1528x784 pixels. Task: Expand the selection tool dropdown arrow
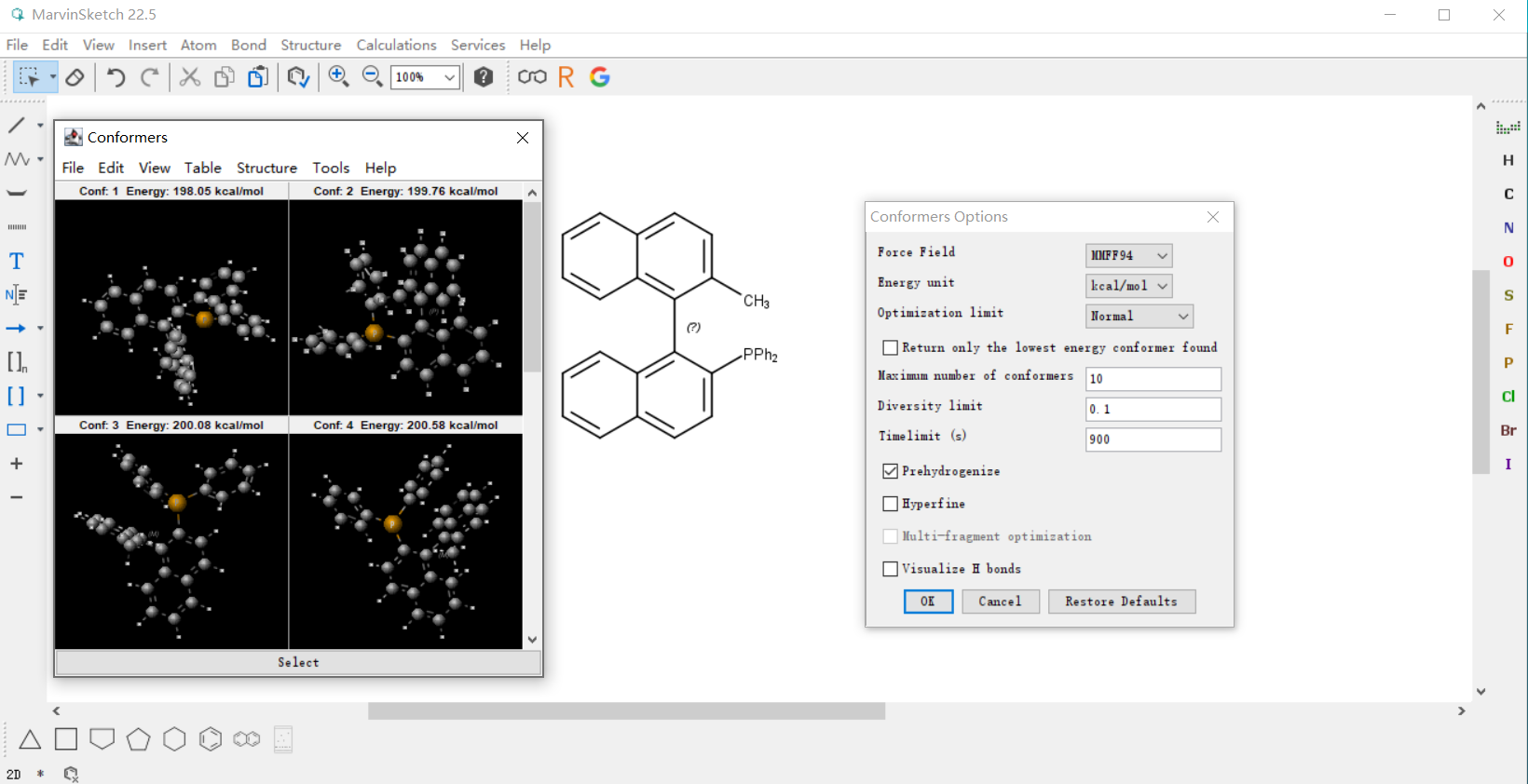tap(53, 77)
